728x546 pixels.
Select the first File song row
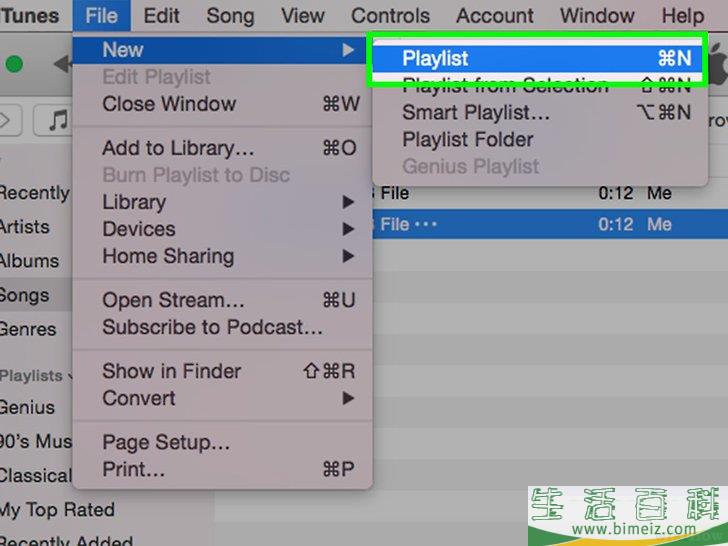pyautogui.click(x=550, y=193)
